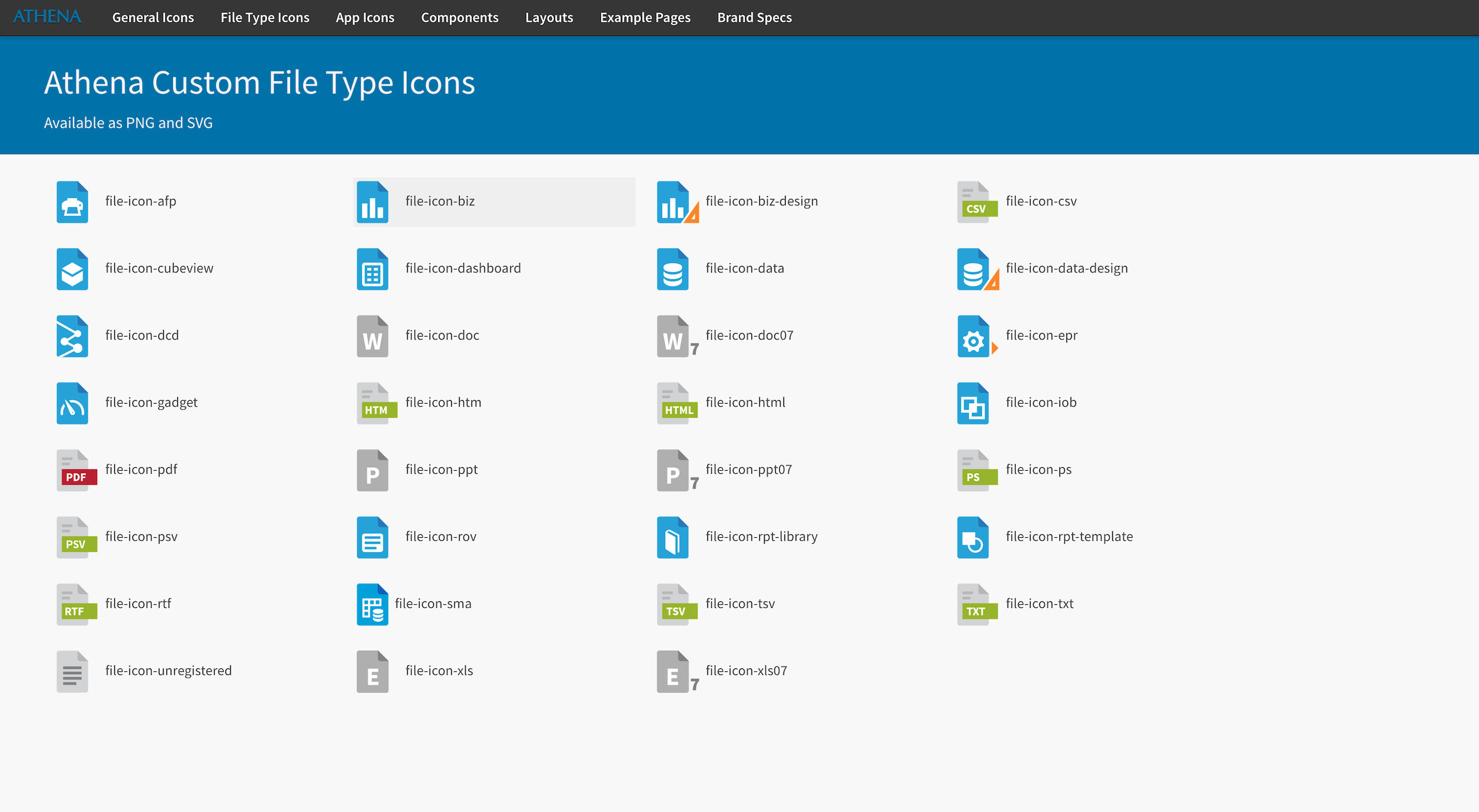Click the RTF file icon

coord(77,604)
